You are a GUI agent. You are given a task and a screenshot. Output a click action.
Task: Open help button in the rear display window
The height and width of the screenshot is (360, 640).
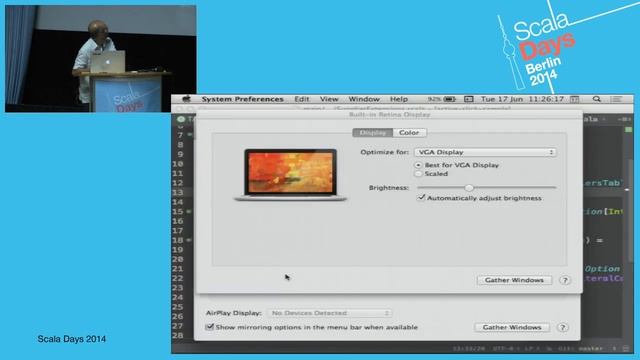[562, 327]
